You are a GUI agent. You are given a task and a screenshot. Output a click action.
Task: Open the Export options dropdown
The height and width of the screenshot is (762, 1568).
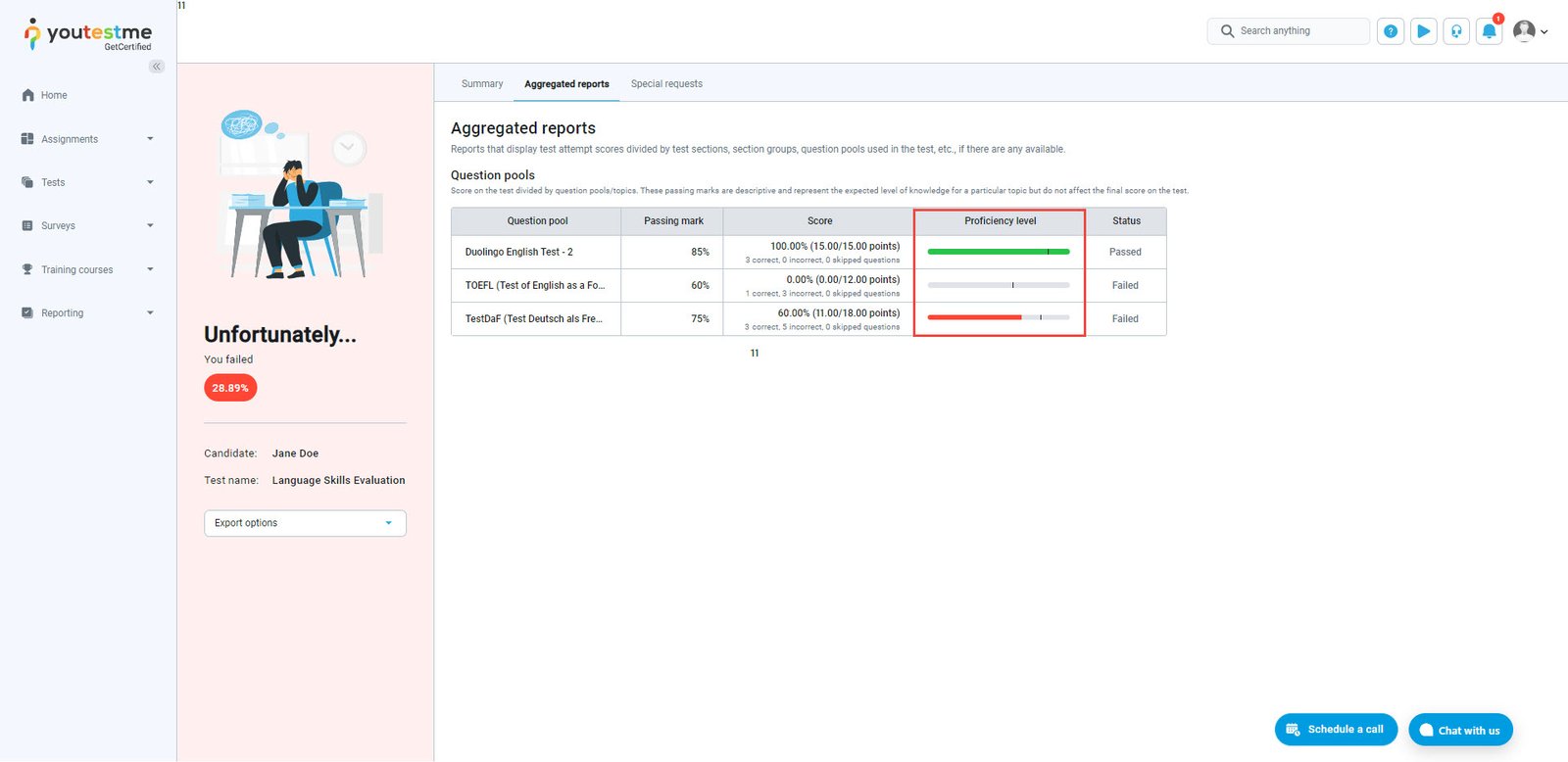click(305, 523)
